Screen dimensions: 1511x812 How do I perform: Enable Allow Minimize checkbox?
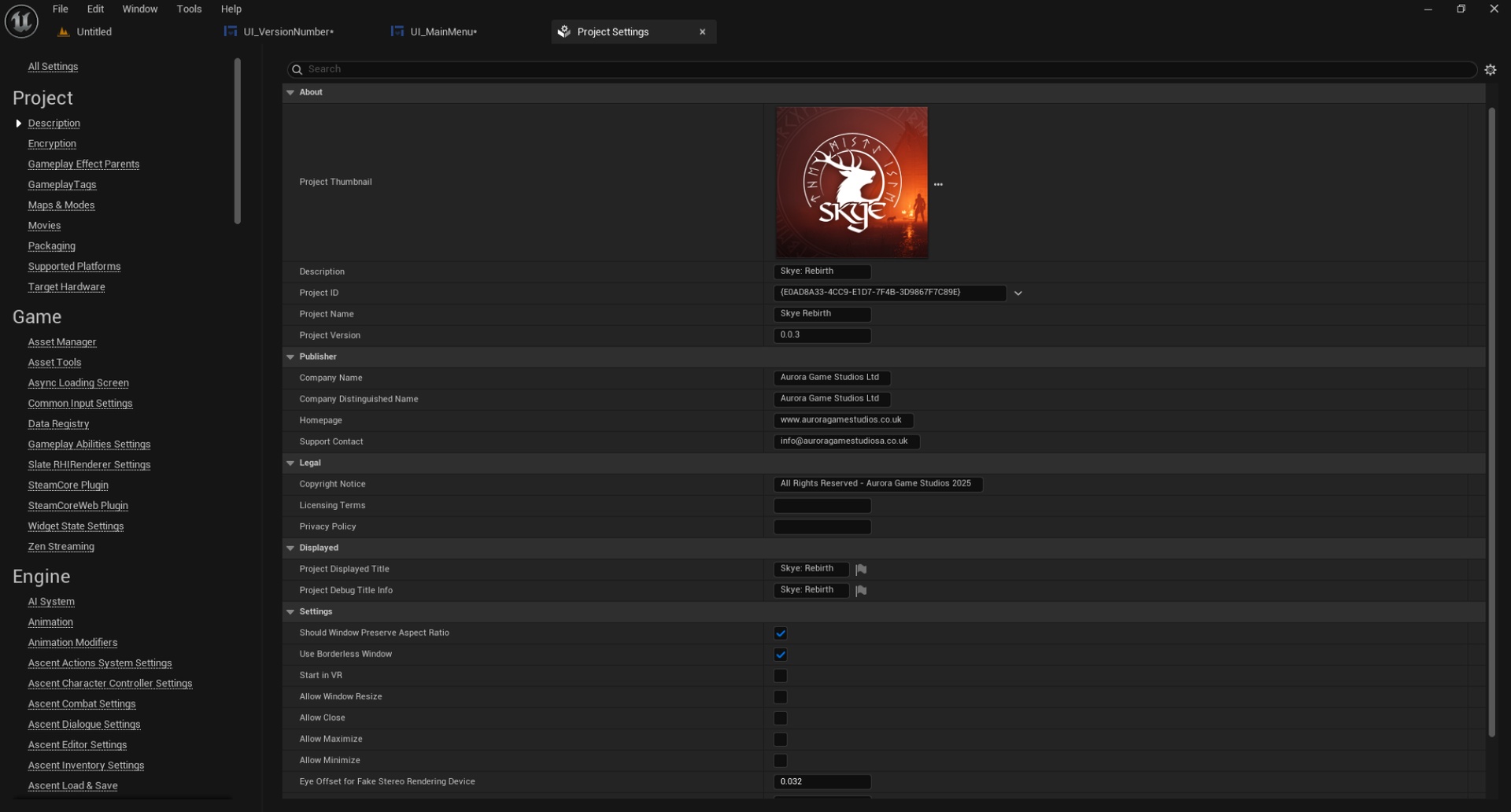tap(780, 760)
